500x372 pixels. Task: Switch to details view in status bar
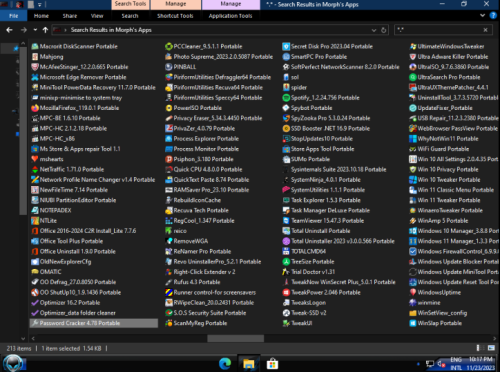(479, 348)
